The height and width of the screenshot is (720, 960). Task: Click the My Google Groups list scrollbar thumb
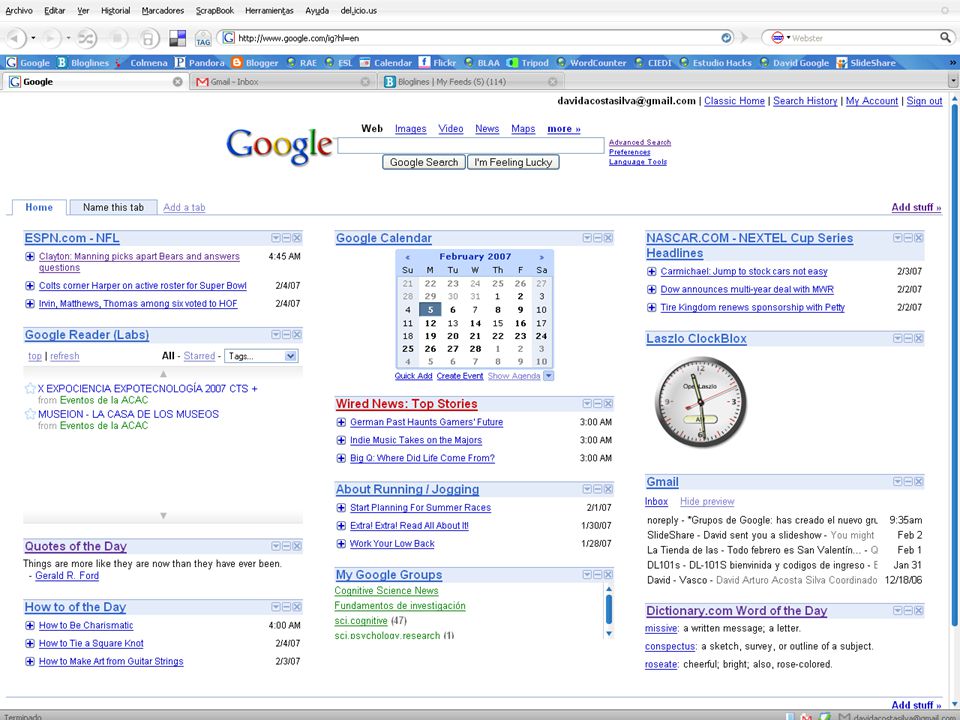609,609
